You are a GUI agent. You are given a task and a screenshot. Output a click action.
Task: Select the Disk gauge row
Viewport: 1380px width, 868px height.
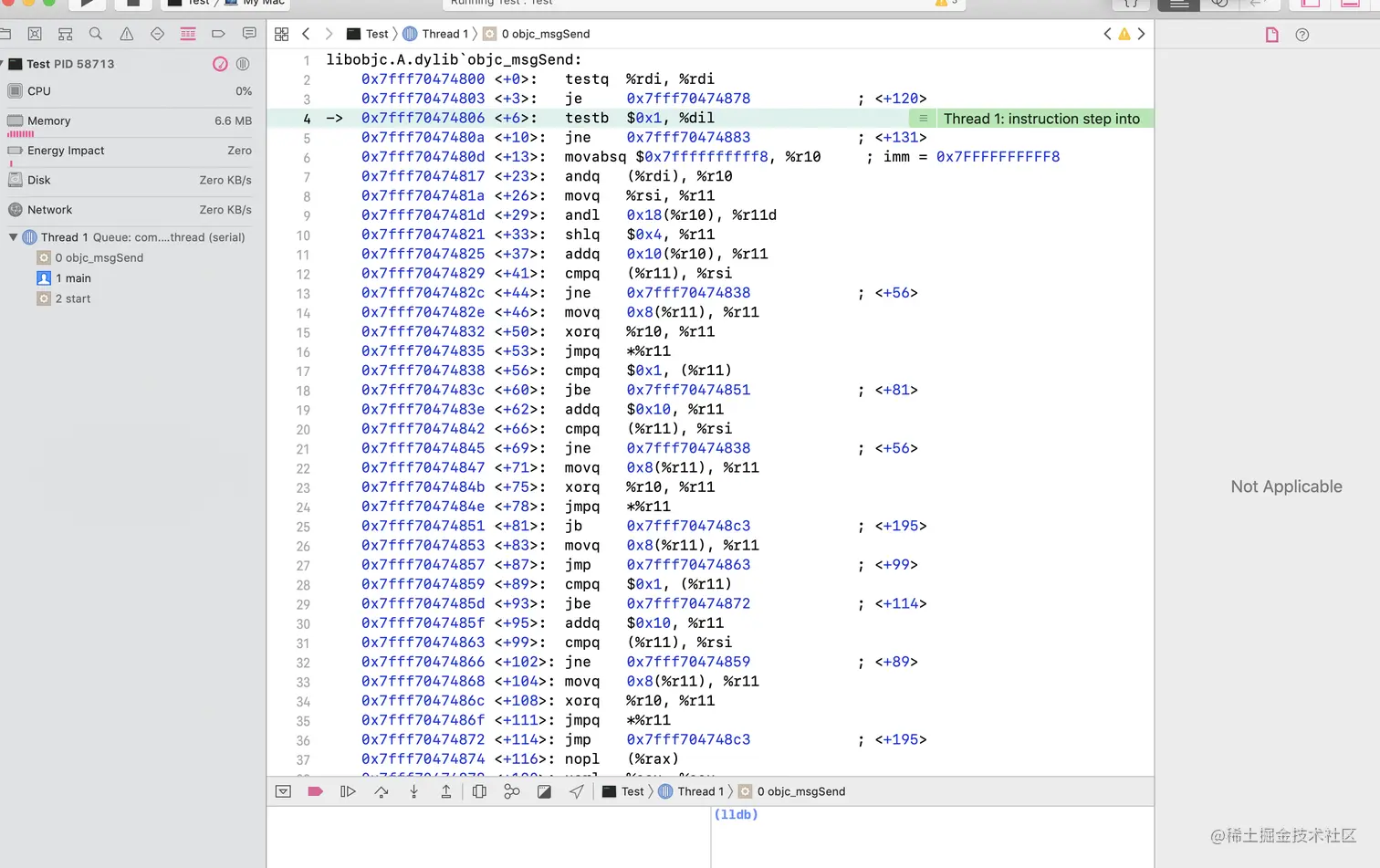[131, 181]
